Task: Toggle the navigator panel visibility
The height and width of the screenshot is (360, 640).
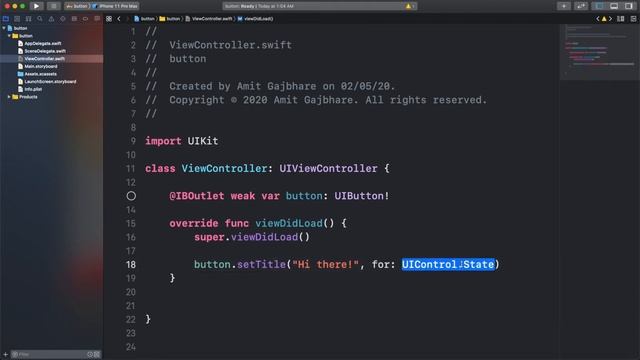Action: pos(599,6)
